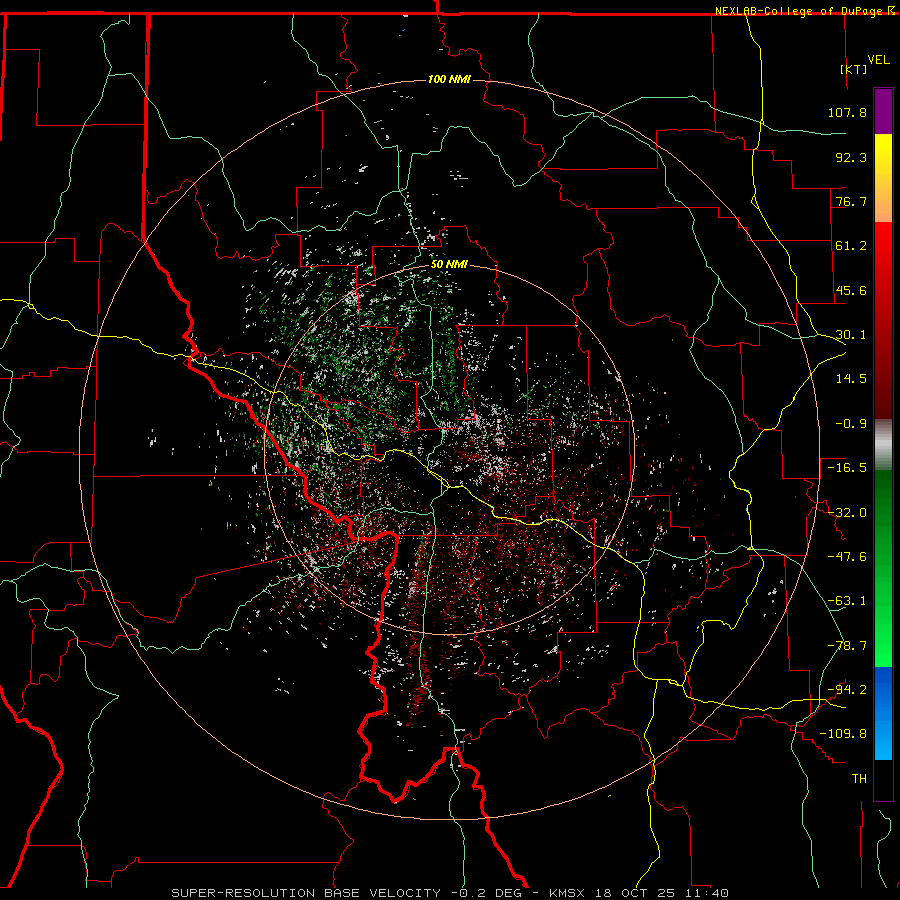
Task: Click the -47.6 velocity scale value
Action: (x=847, y=557)
